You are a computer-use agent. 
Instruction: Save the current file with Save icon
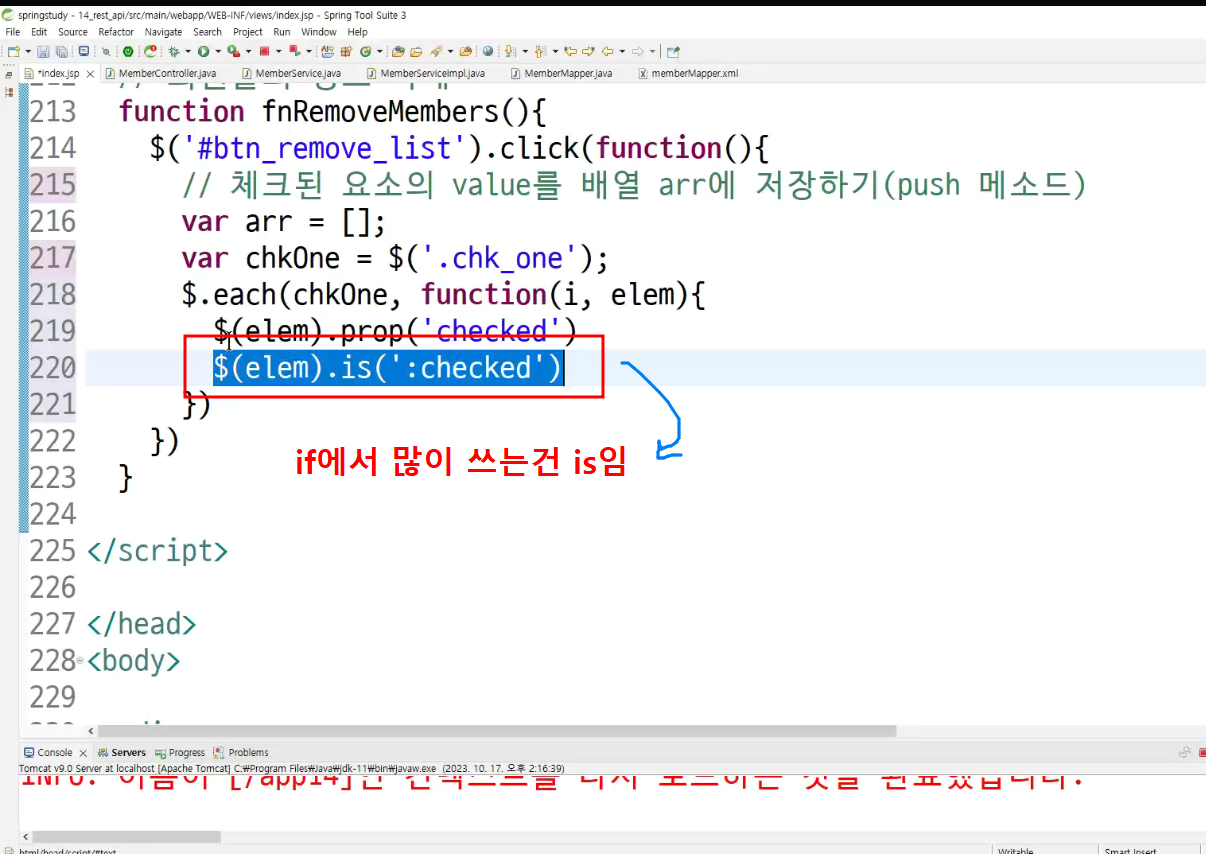(x=42, y=51)
